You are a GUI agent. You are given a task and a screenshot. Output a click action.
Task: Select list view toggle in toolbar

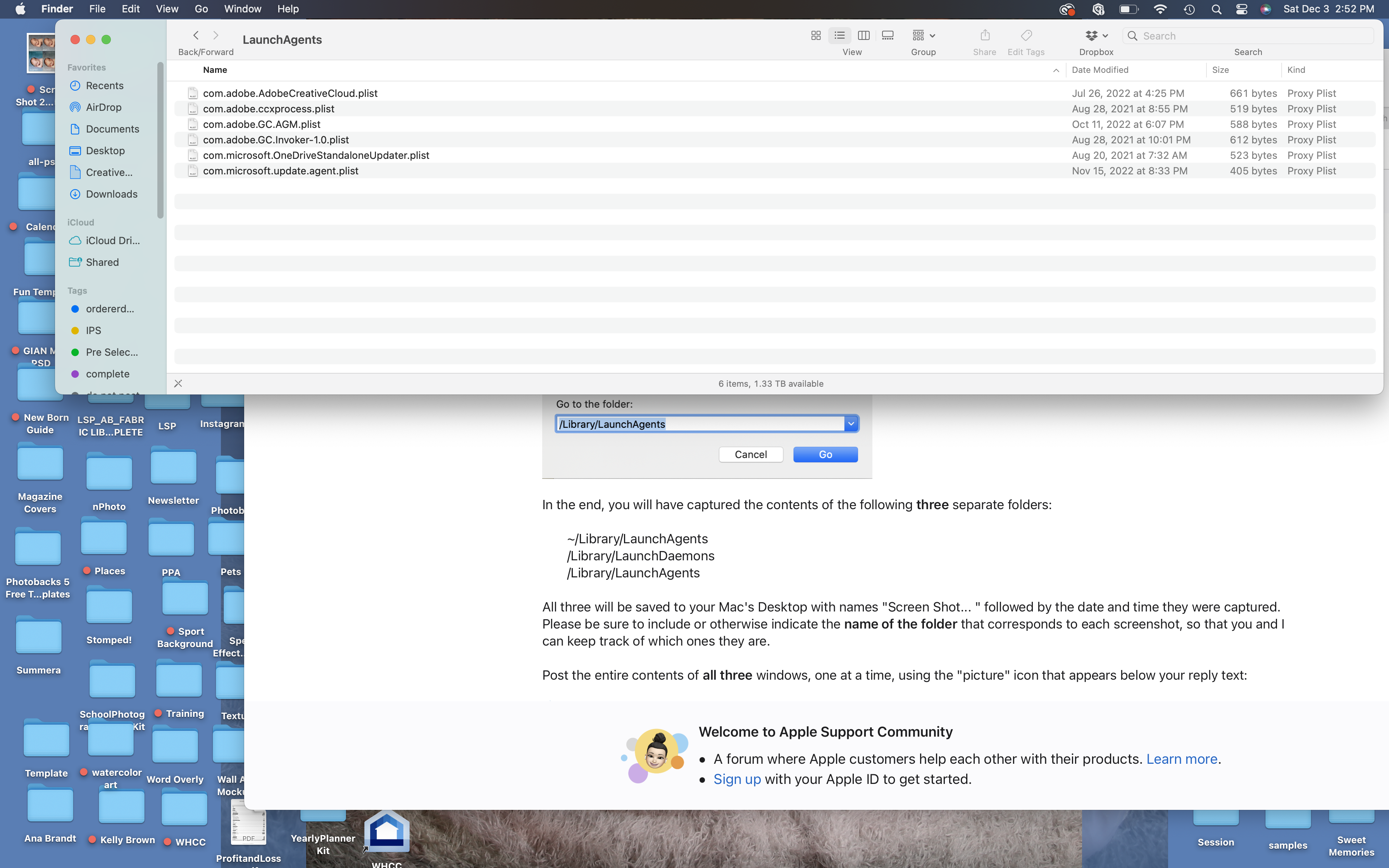coord(839,36)
